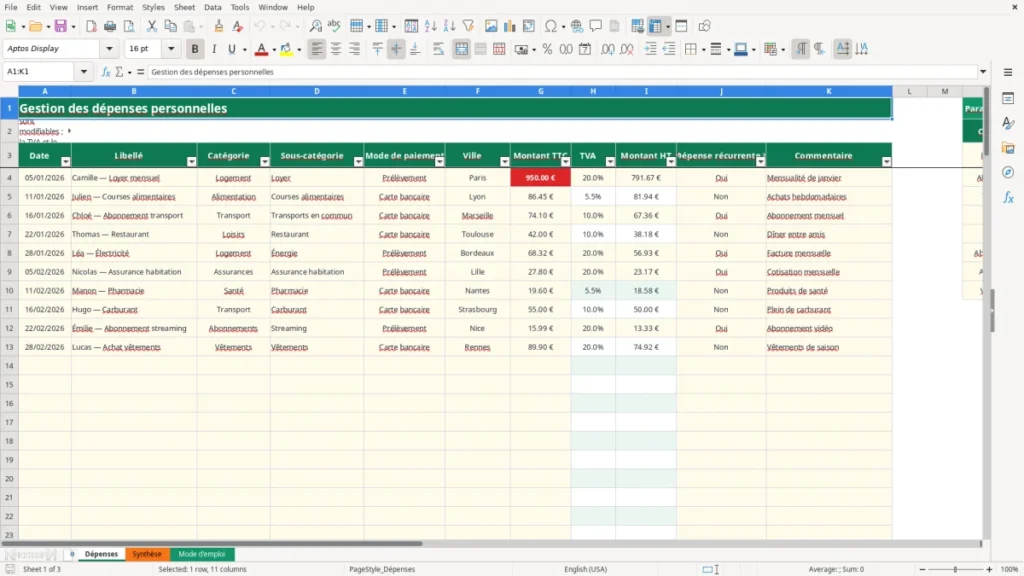
Task: Click the Cut scissors icon
Action: coord(152,26)
